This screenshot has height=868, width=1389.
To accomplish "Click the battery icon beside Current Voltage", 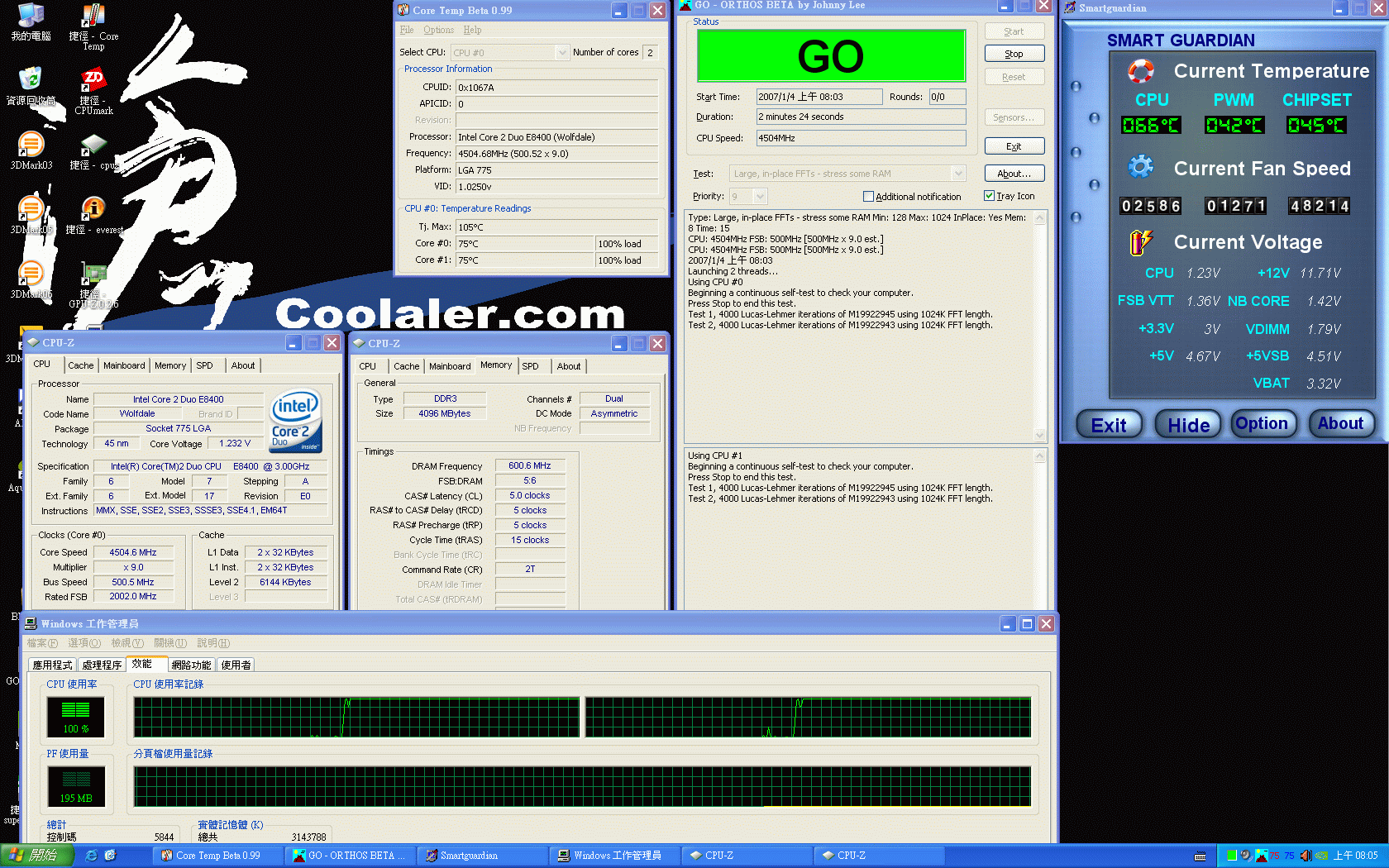I will click(x=1141, y=242).
